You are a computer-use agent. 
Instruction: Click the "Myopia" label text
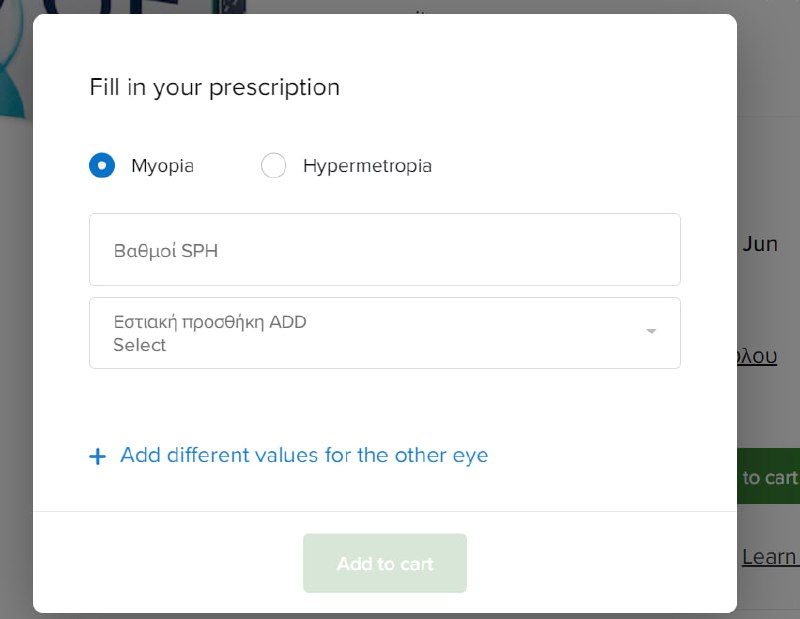(x=162, y=166)
